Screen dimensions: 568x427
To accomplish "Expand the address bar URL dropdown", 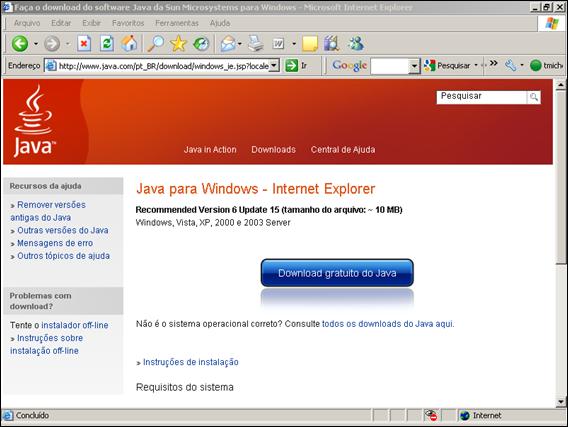I will [x=274, y=66].
